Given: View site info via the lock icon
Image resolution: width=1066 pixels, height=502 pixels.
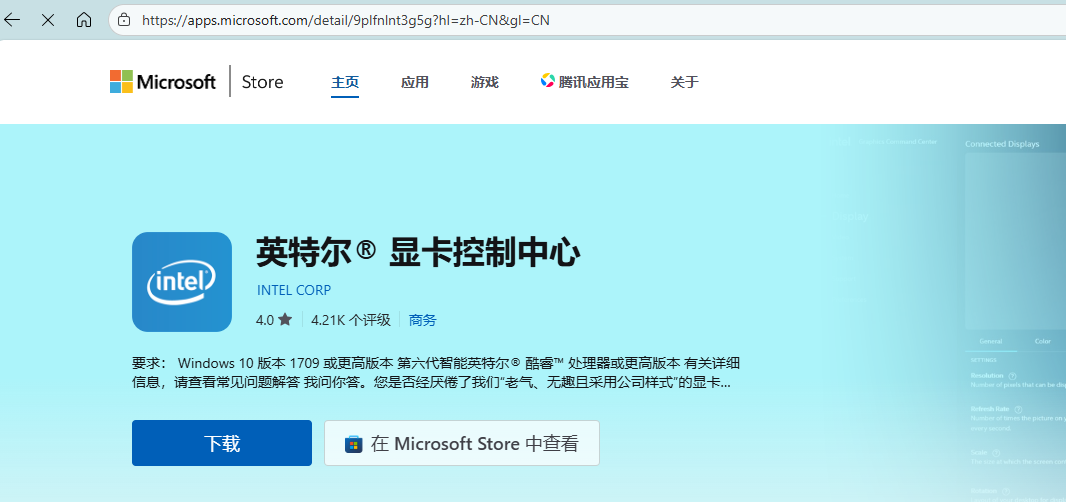Looking at the screenshot, I should point(124,20).
